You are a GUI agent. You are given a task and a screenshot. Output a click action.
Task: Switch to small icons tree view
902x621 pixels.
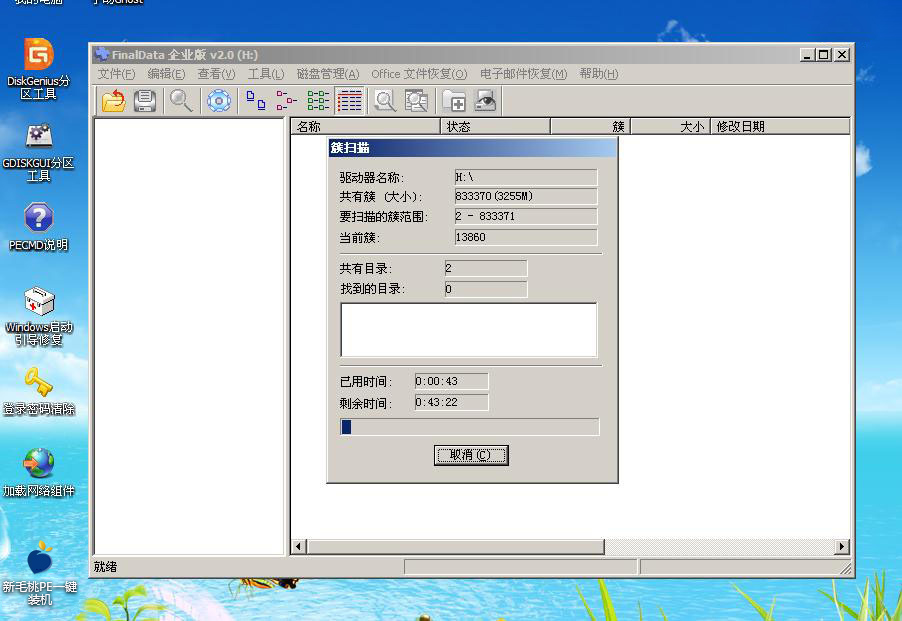[286, 101]
